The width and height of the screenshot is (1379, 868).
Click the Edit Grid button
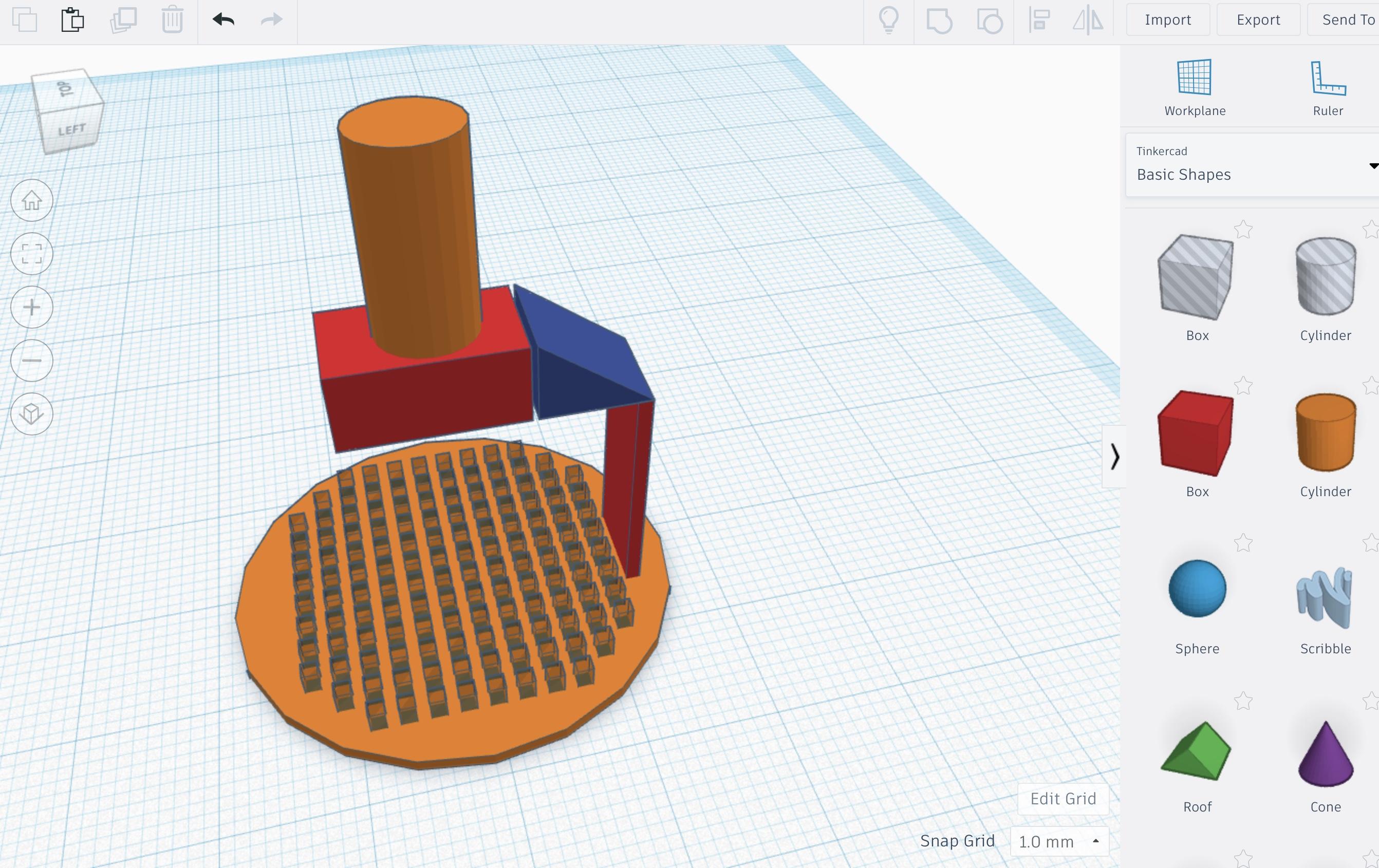(x=1063, y=799)
